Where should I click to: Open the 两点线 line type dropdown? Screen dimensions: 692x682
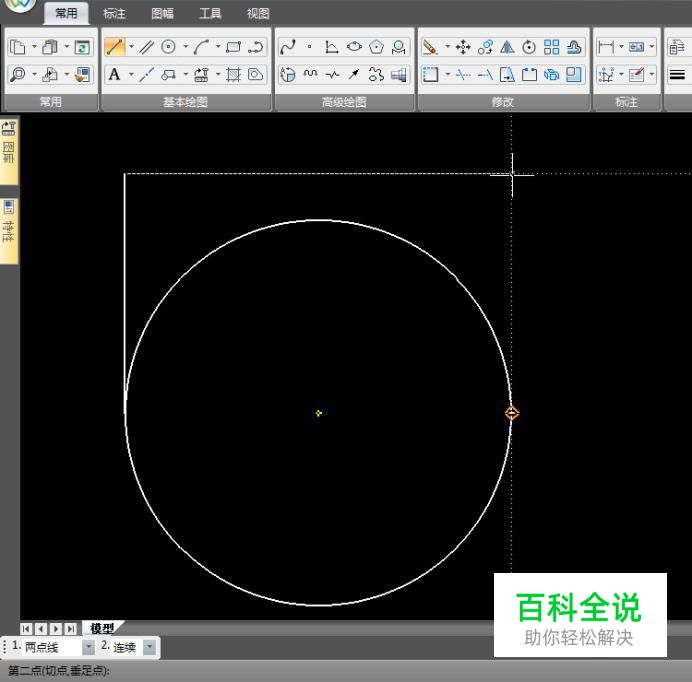point(88,647)
